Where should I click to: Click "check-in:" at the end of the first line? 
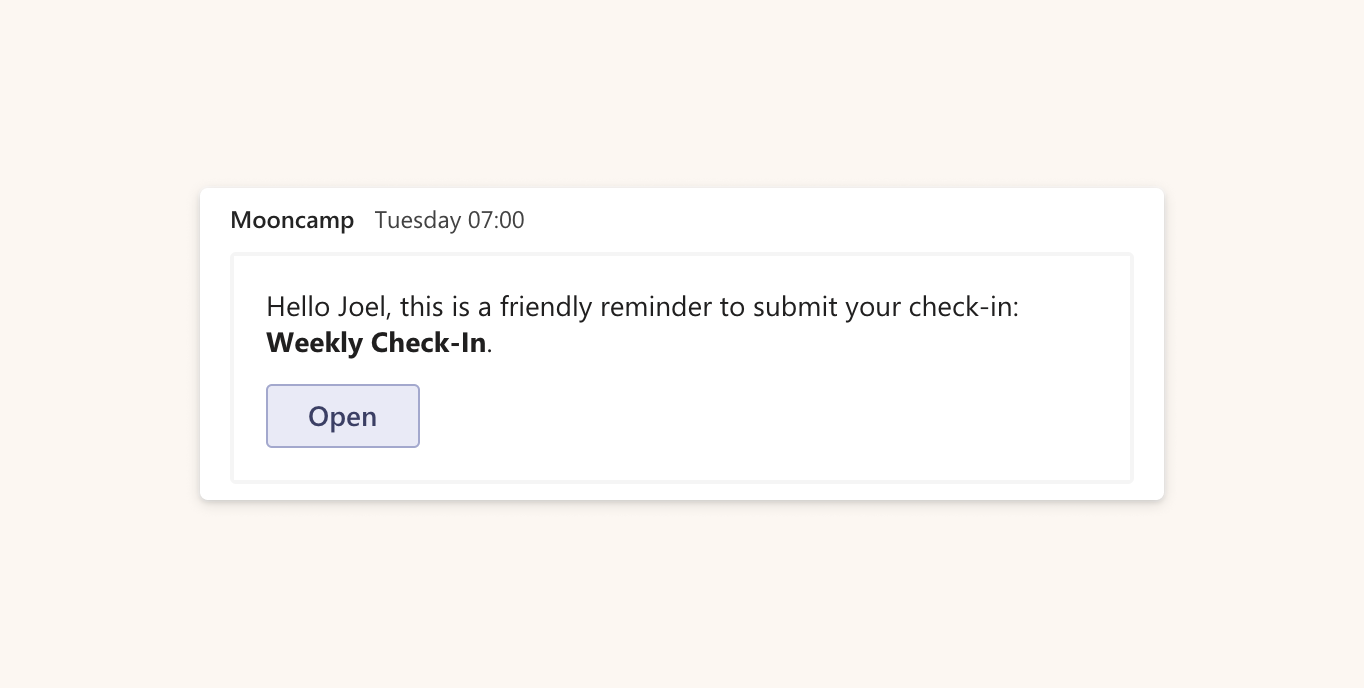point(963,307)
